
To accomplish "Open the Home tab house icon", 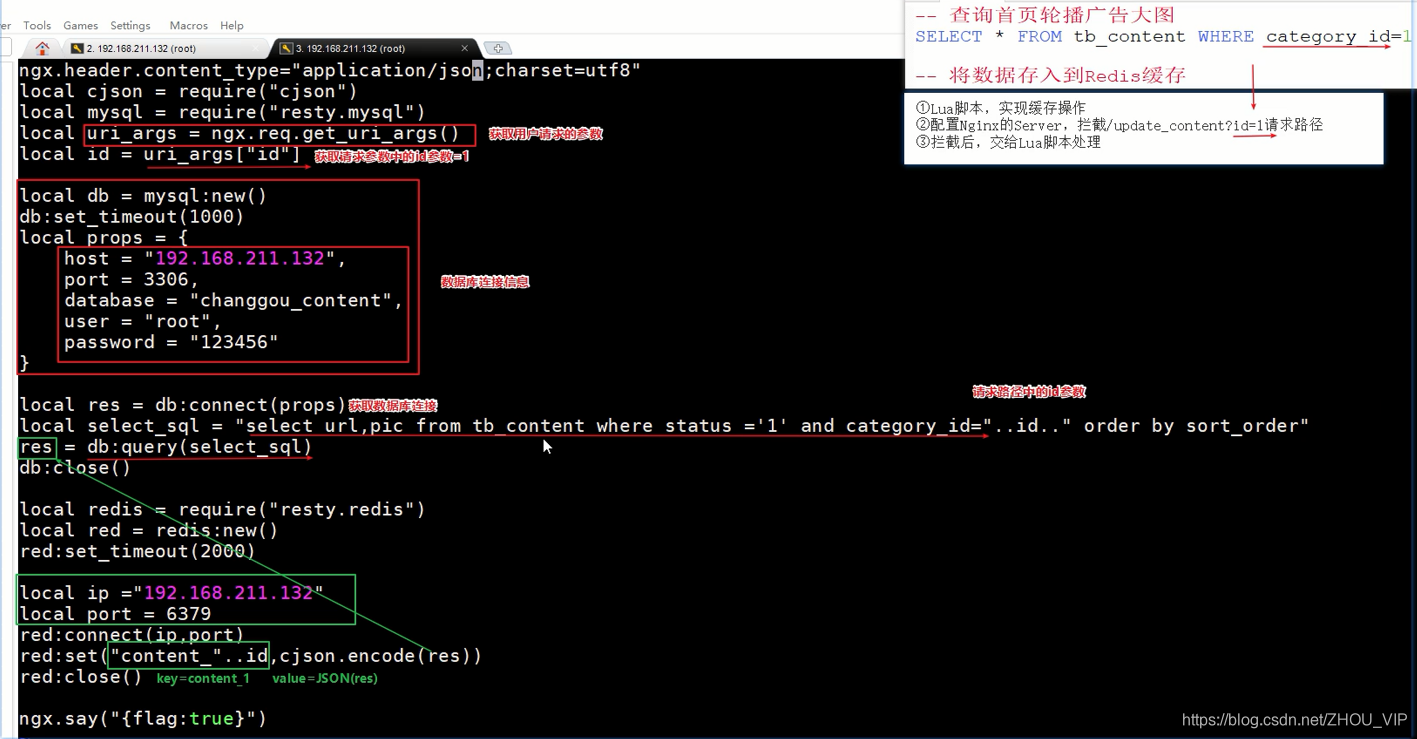I will pyautogui.click(x=42, y=48).
